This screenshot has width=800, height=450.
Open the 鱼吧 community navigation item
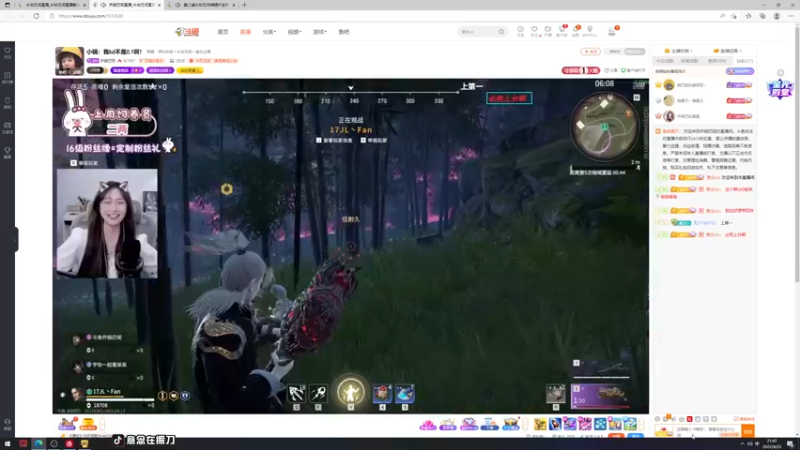(344, 32)
